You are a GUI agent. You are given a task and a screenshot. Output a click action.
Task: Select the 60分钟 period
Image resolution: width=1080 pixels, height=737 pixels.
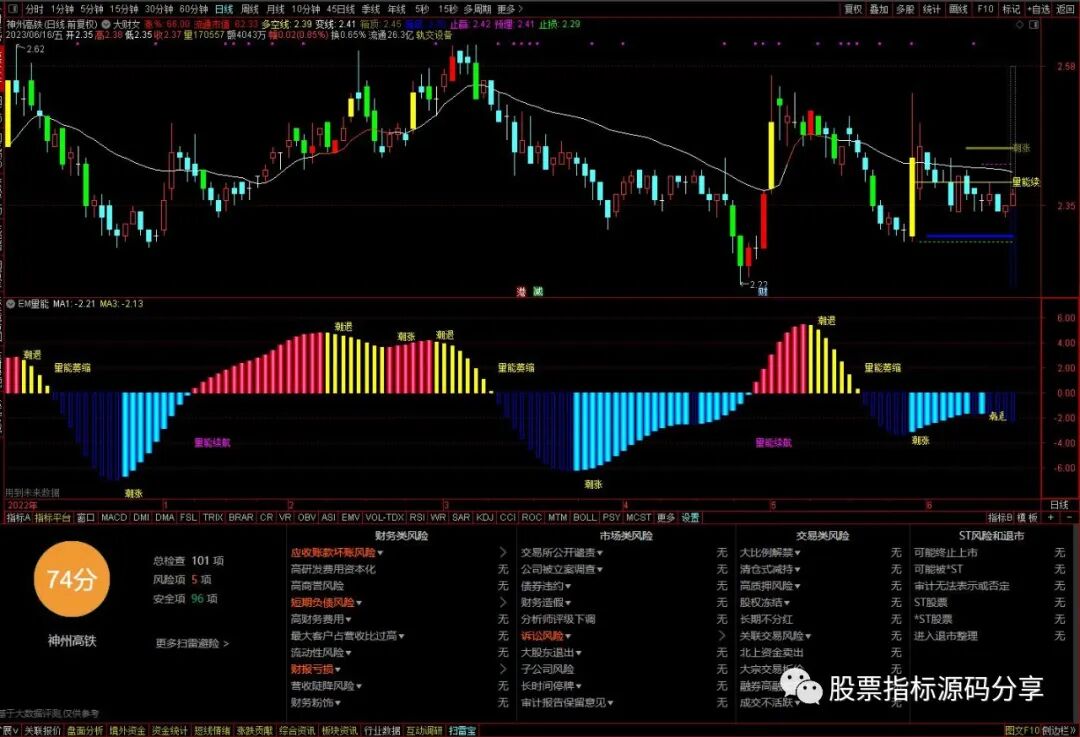click(194, 9)
